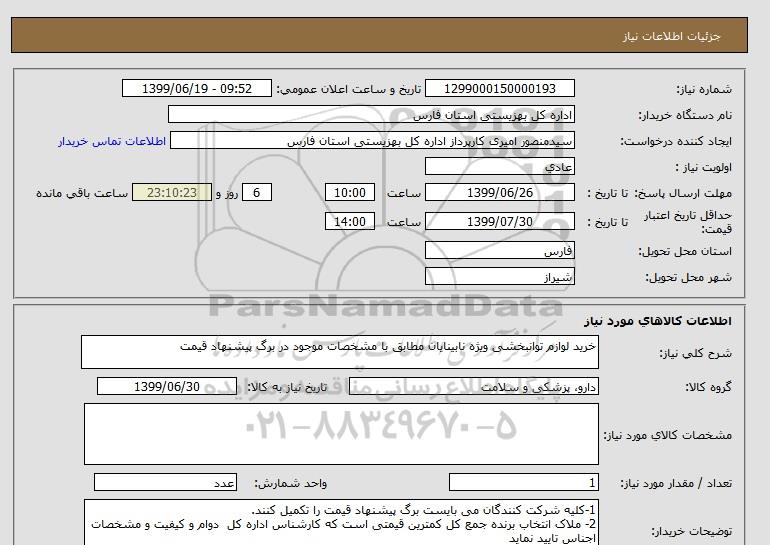Click the request creator field سیدمنصور امیری
This screenshot has width=770, height=545.
point(372,141)
